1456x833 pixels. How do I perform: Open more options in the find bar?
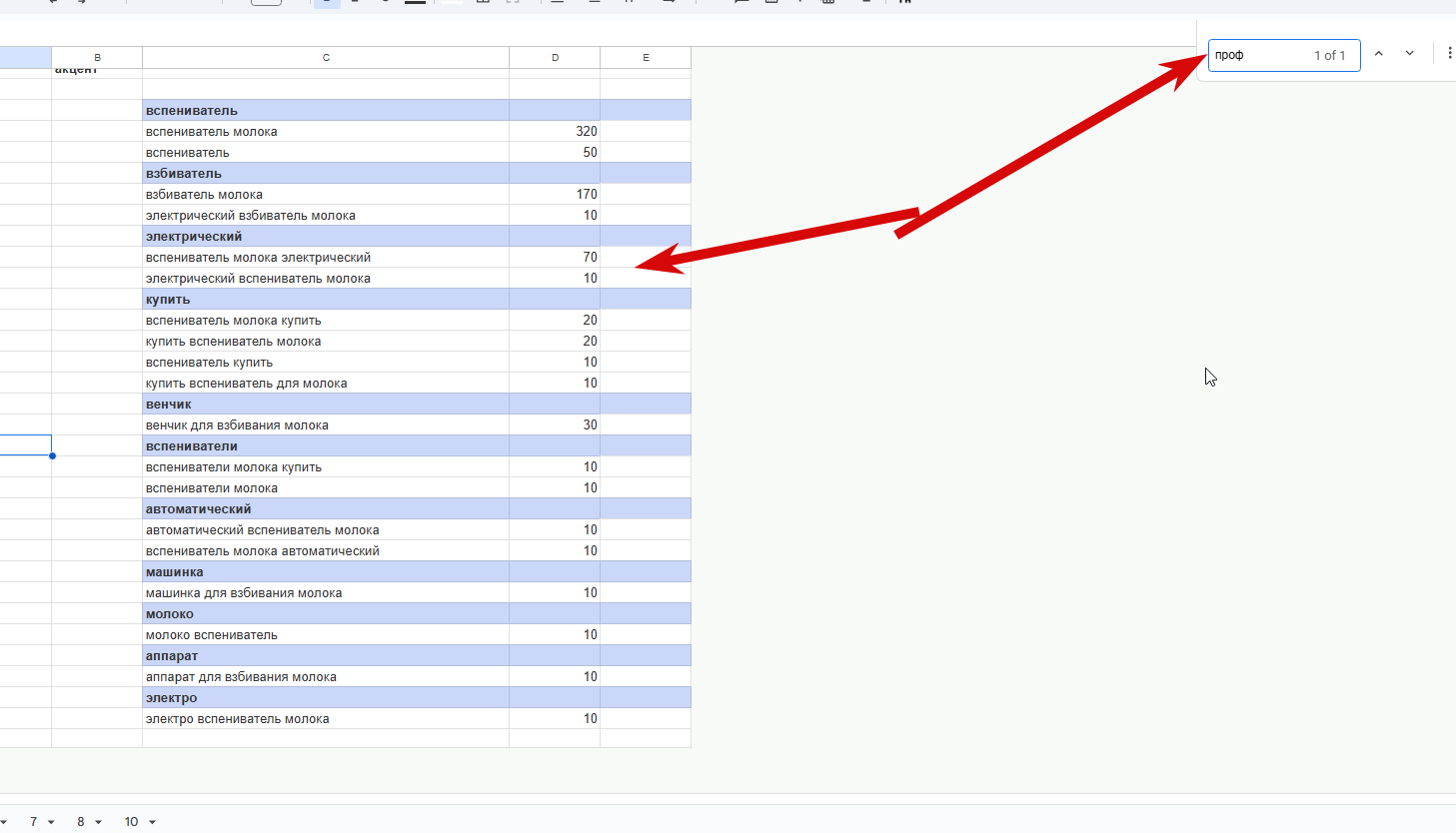[1449, 54]
